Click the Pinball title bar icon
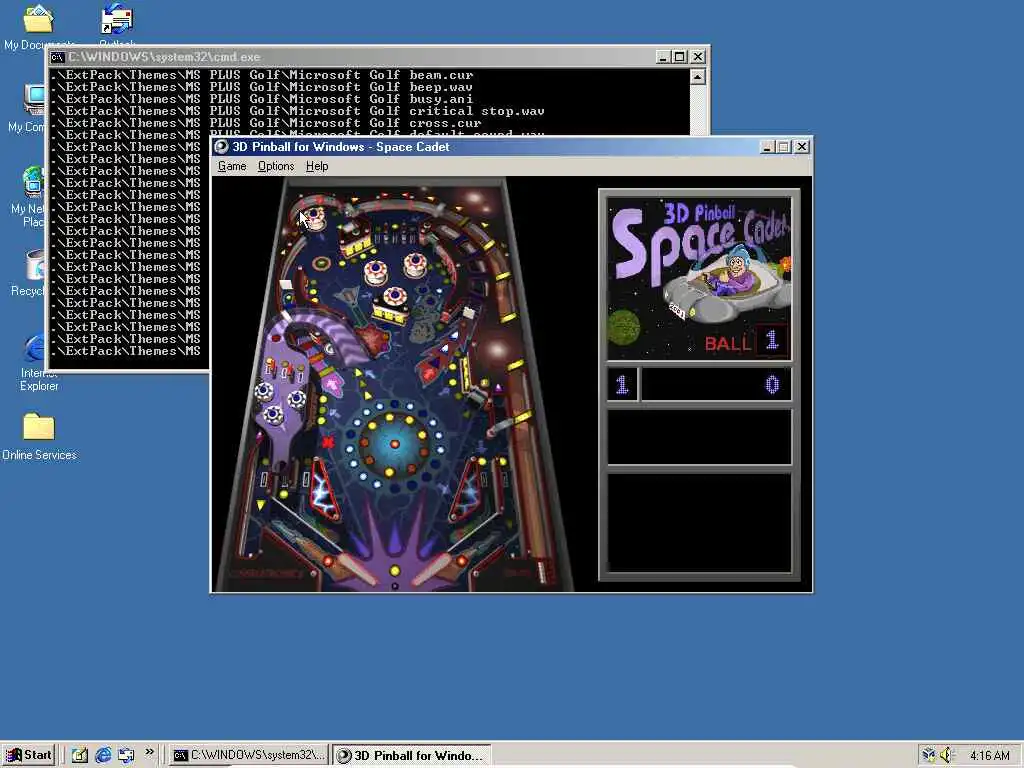The image size is (1024, 768). pos(221,147)
